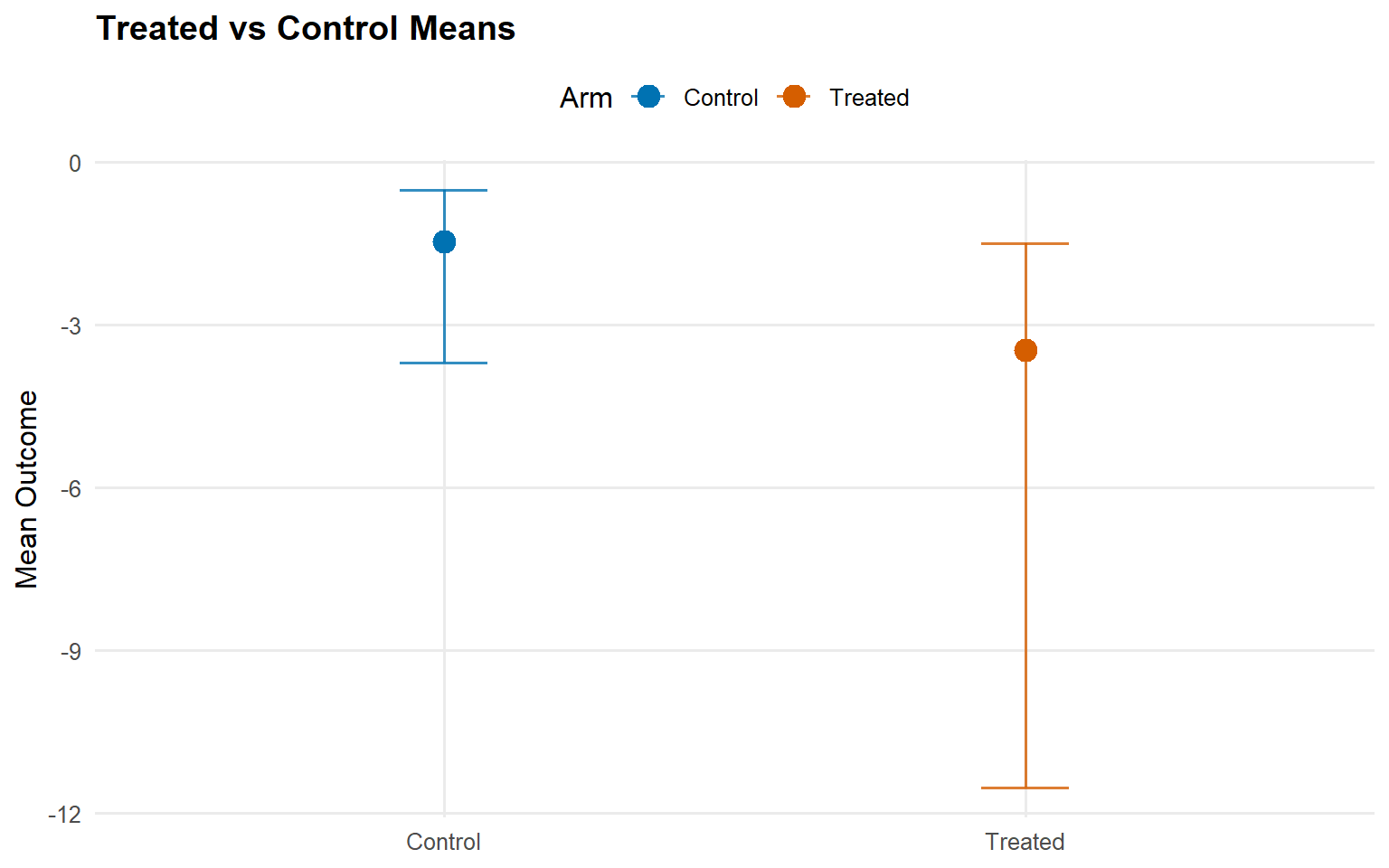Select the Control legend label text

click(720, 98)
